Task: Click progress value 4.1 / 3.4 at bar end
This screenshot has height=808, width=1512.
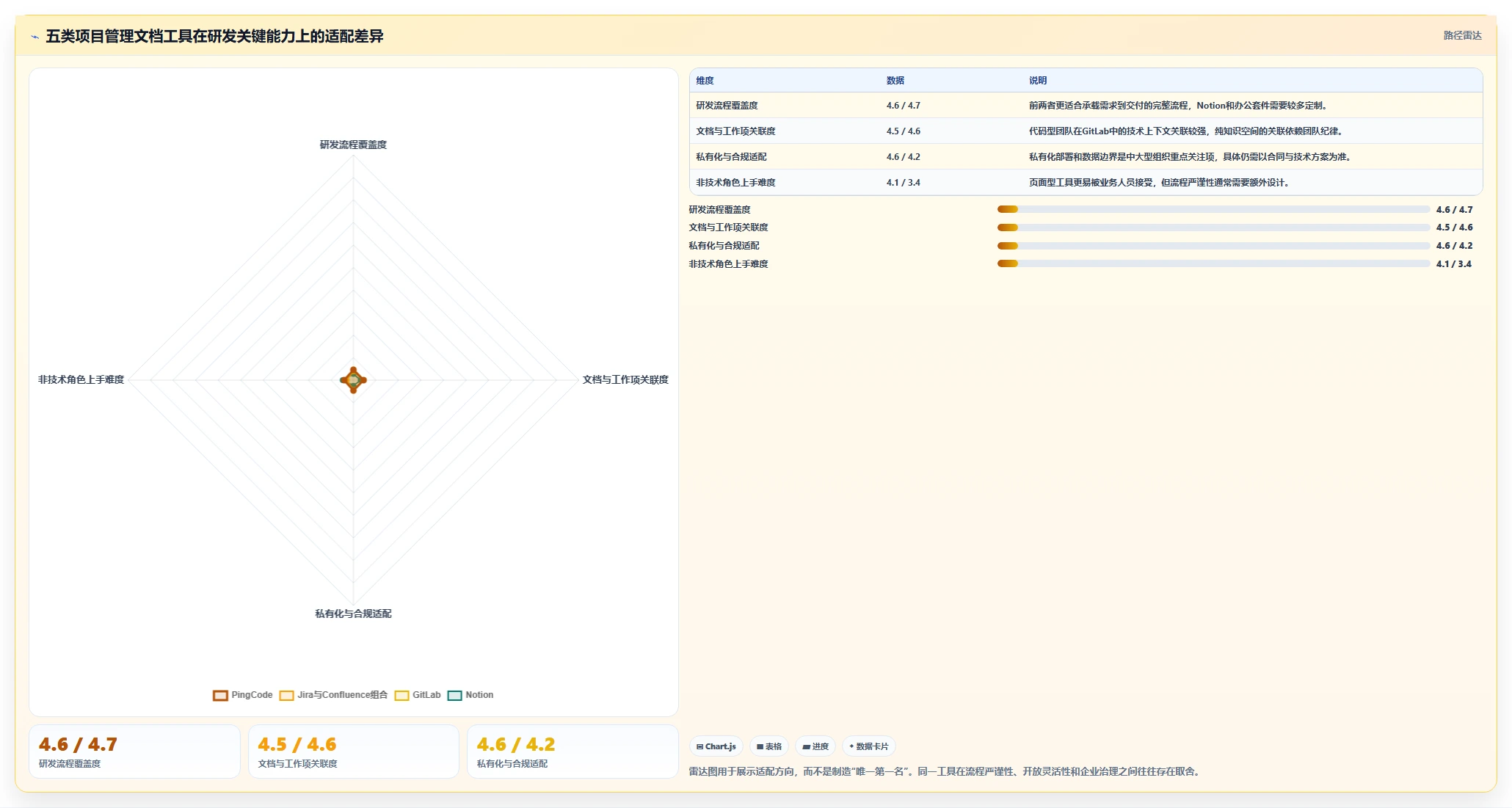Action: [x=1453, y=264]
